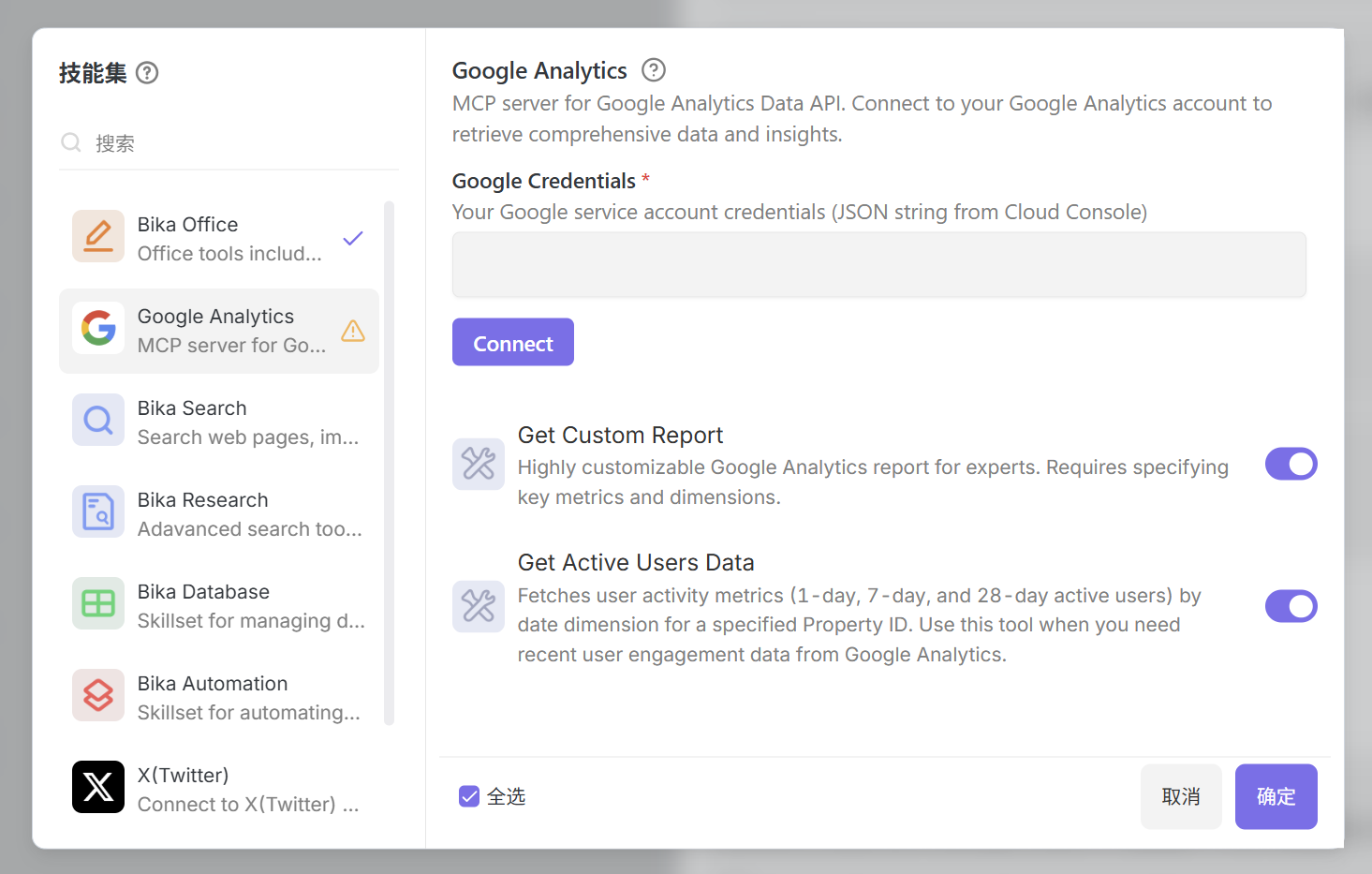This screenshot has width=1372, height=874.
Task: Click the warning triangle beside Google Analytics
Action: coord(353,331)
